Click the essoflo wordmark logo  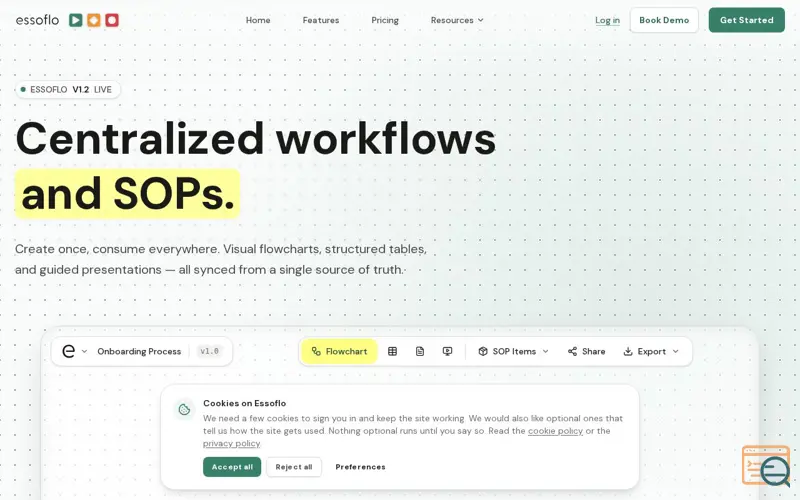37,20
